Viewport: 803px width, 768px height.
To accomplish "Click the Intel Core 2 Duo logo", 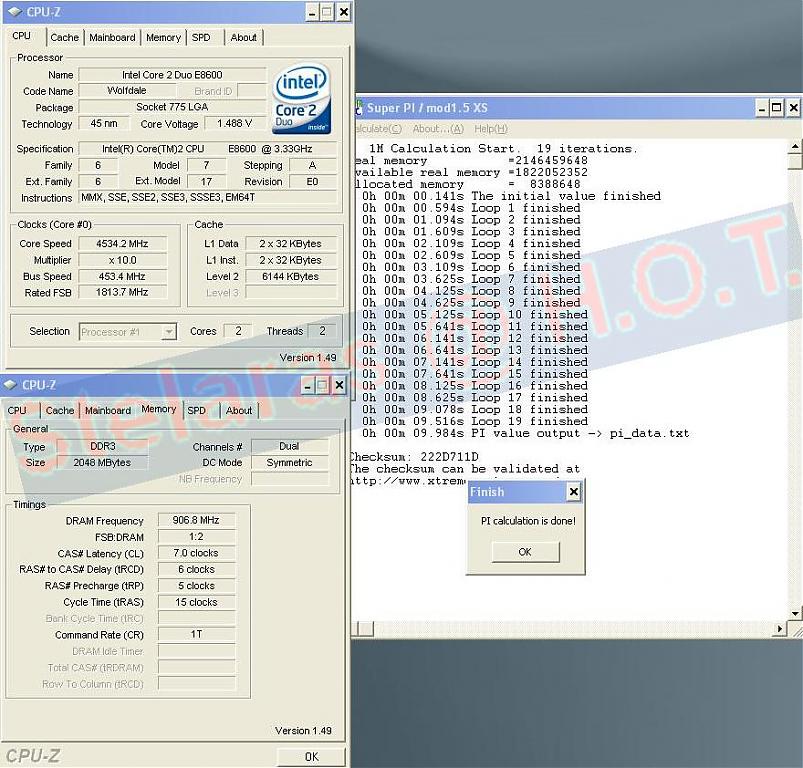I will pos(301,98).
